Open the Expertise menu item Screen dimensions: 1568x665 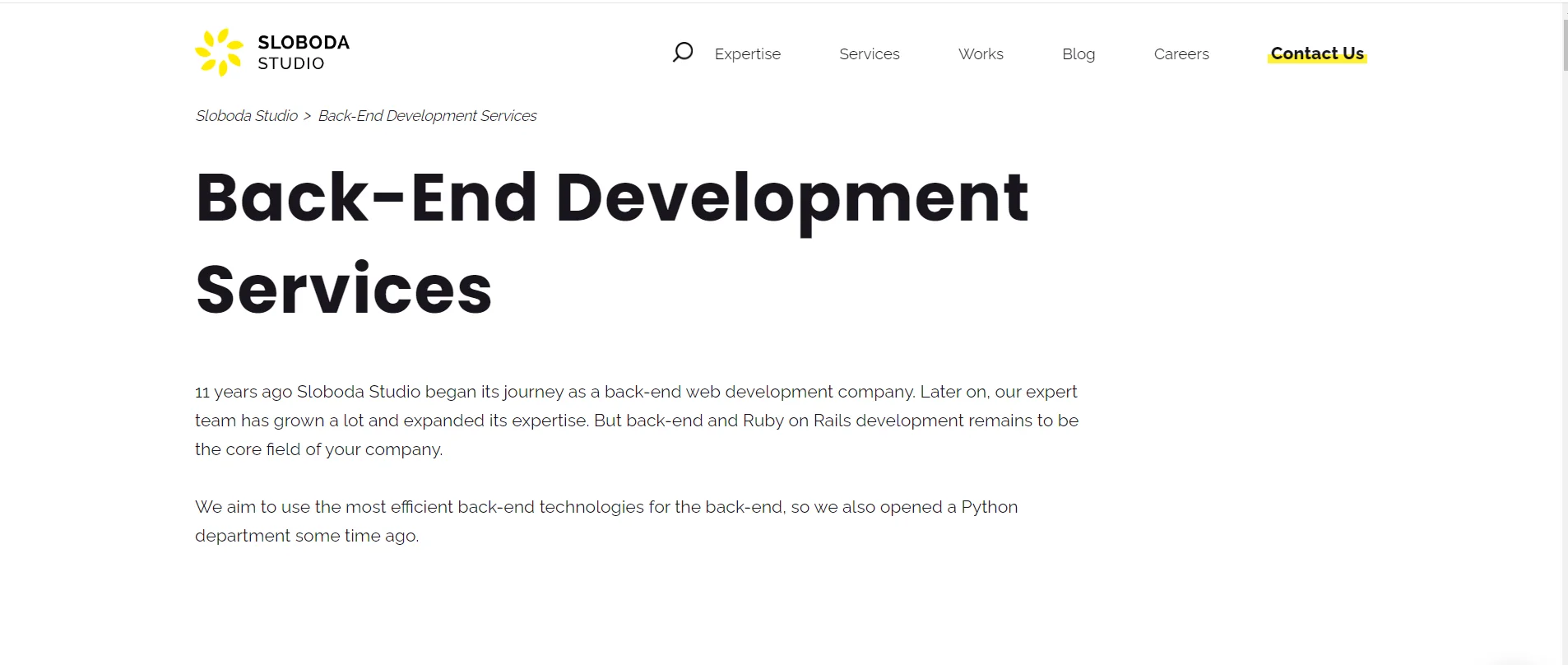point(747,53)
